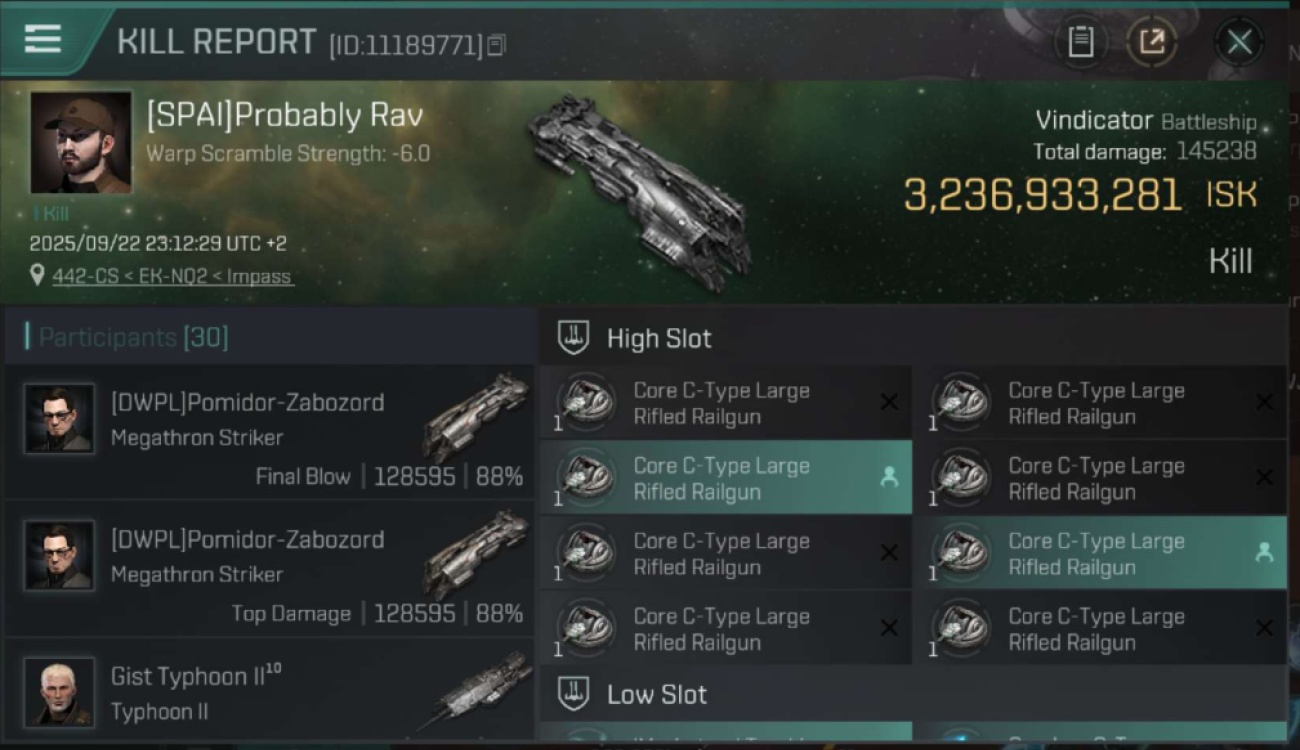1300x750 pixels.
Task: Click Probably Rav pilot portrait
Action: click(x=81, y=142)
